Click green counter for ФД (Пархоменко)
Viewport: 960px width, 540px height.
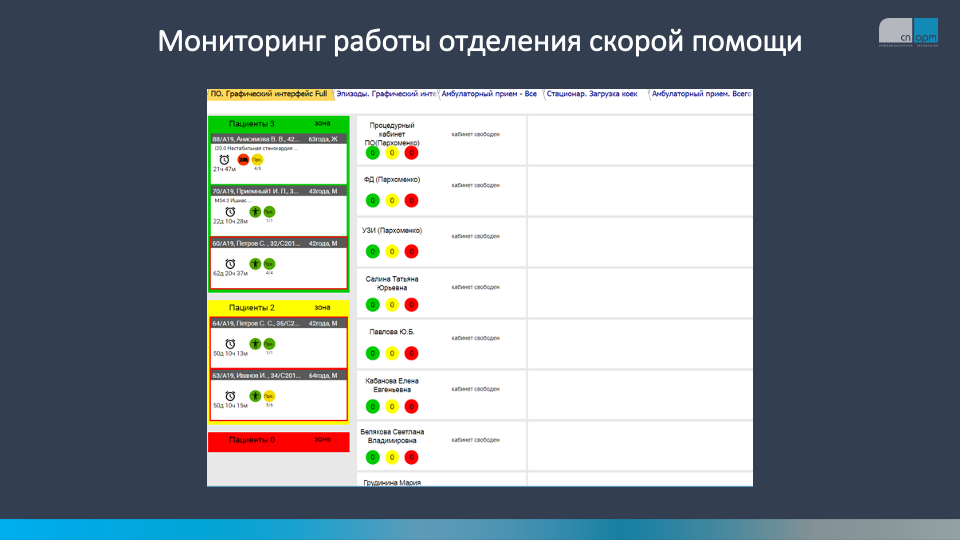tap(372, 200)
